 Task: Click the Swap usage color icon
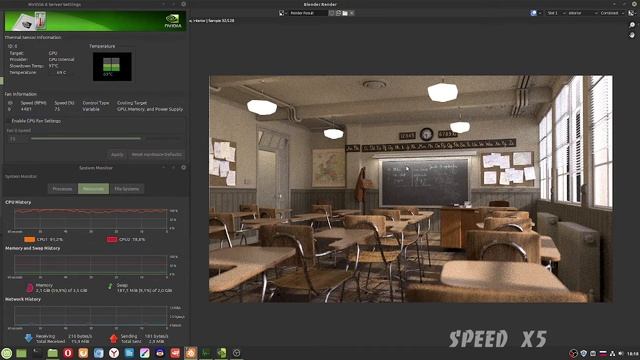[x=110, y=287]
